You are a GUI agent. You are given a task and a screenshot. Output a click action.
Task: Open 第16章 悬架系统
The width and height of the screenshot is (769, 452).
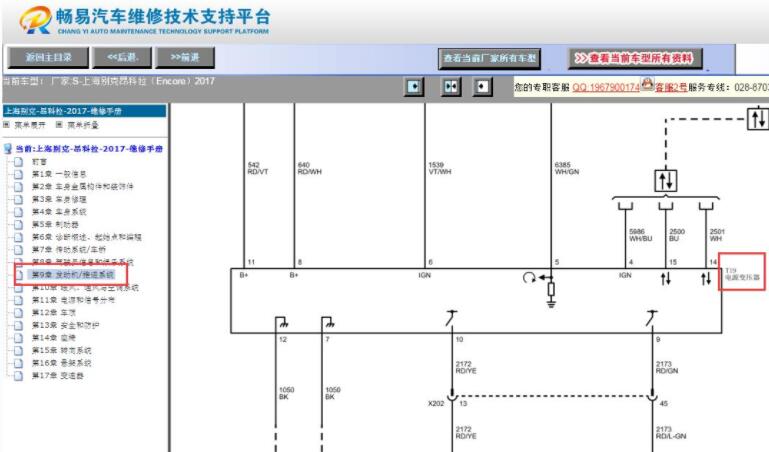[x=61, y=363]
